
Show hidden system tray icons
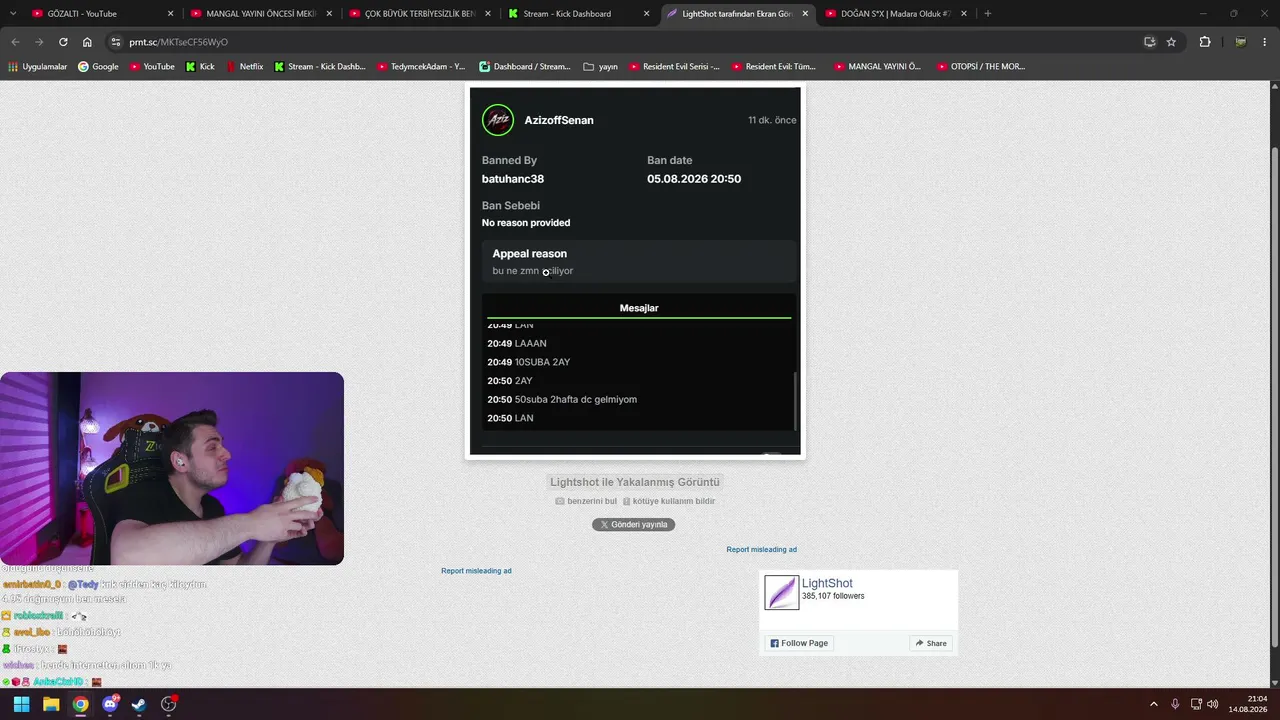tap(1154, 704)
